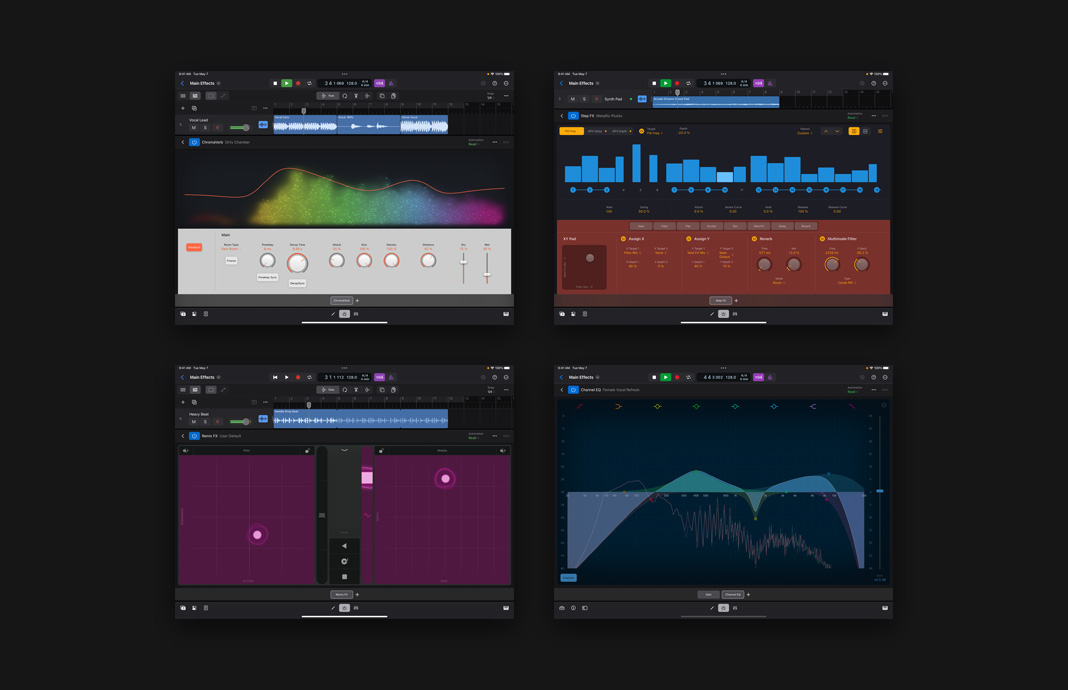This screenshot has height=690, width=1068.
Task: Click the plus button beside the ChromaVerb plugin tab
Action: point(357,300)
